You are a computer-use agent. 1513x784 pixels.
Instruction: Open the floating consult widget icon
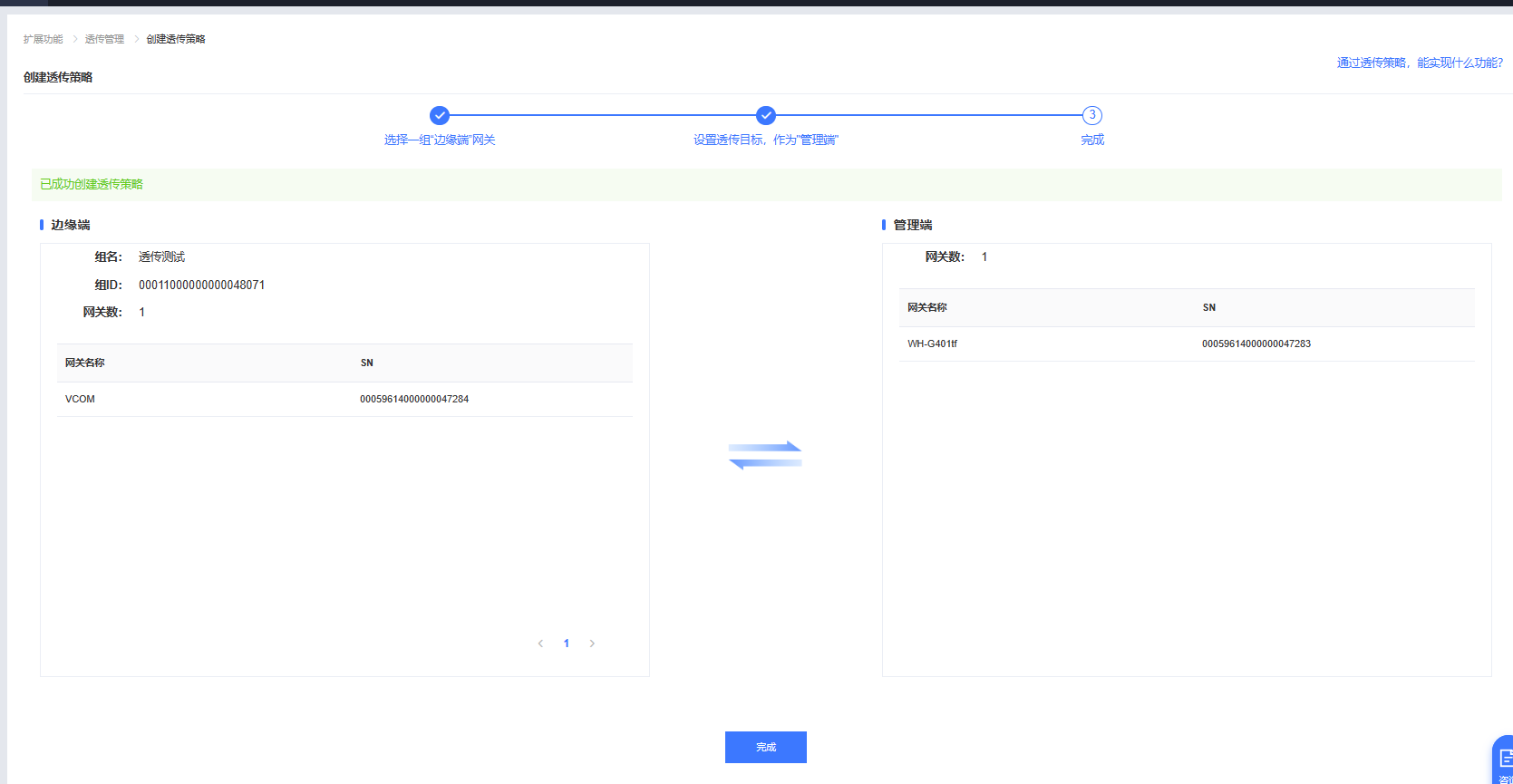click(1504, 760)
